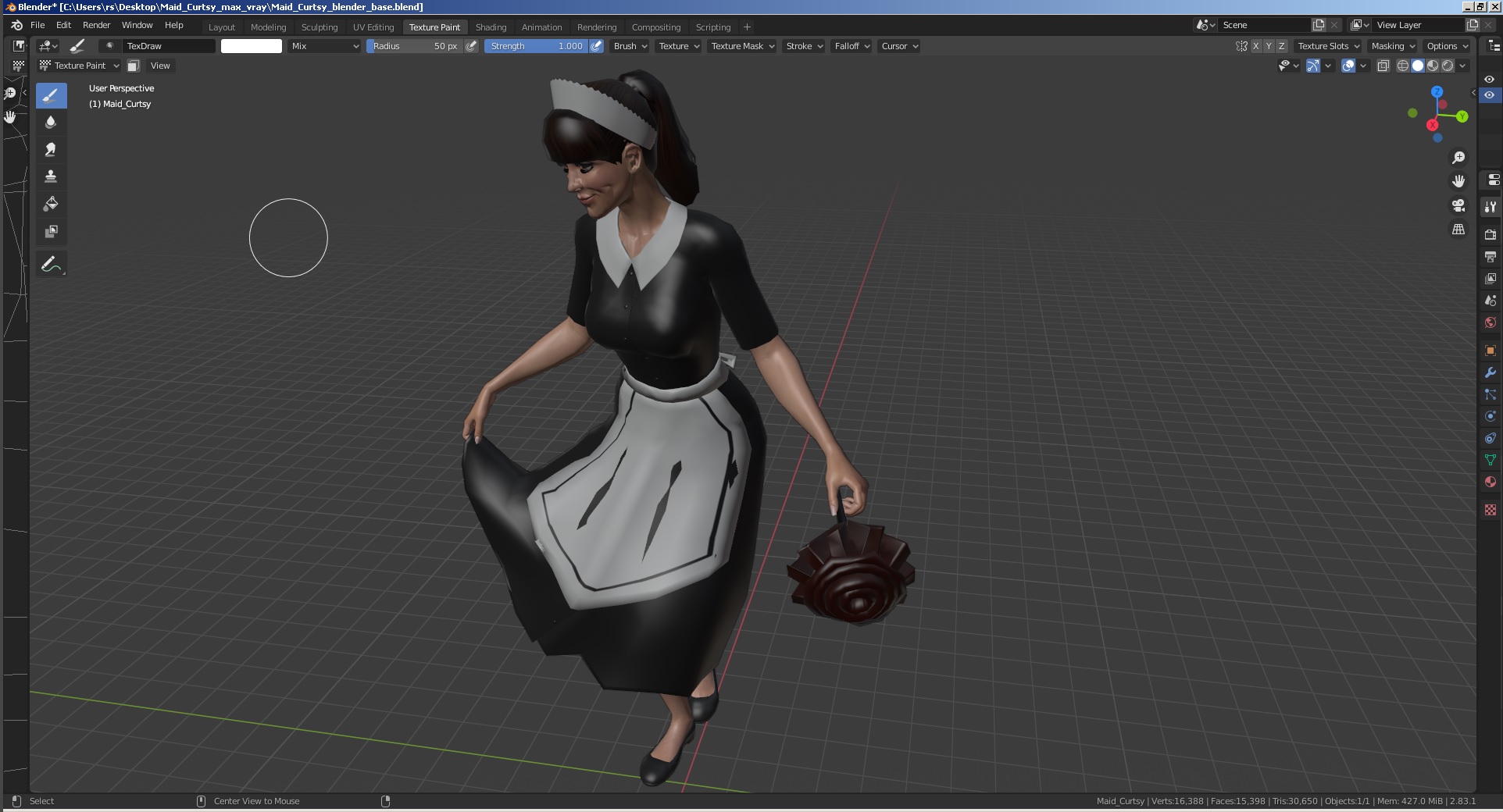
Task: Toggle Y axis mirror symmetry
Action: [1269, 46]
